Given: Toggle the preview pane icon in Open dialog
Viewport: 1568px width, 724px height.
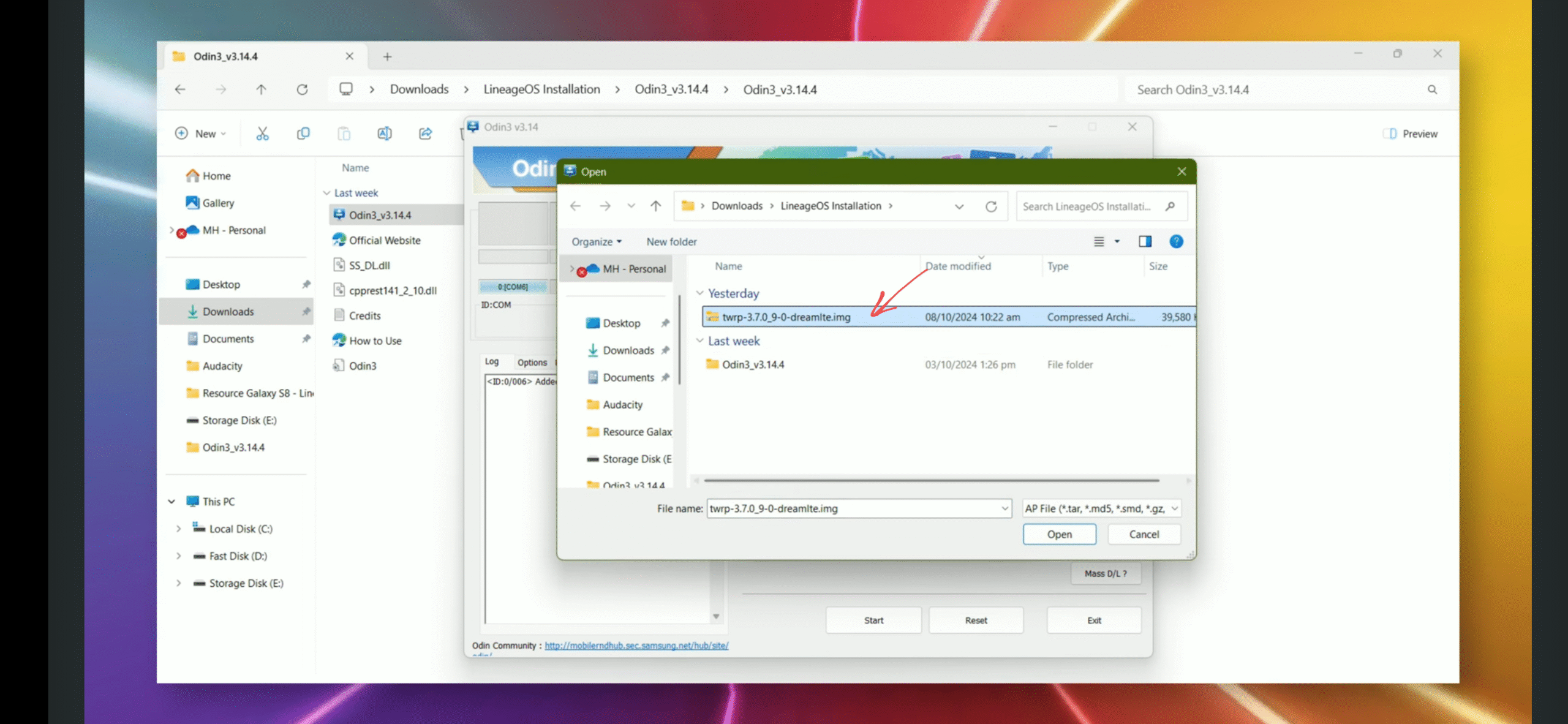Looking at the screenshot, I should tap(1144, 241).
